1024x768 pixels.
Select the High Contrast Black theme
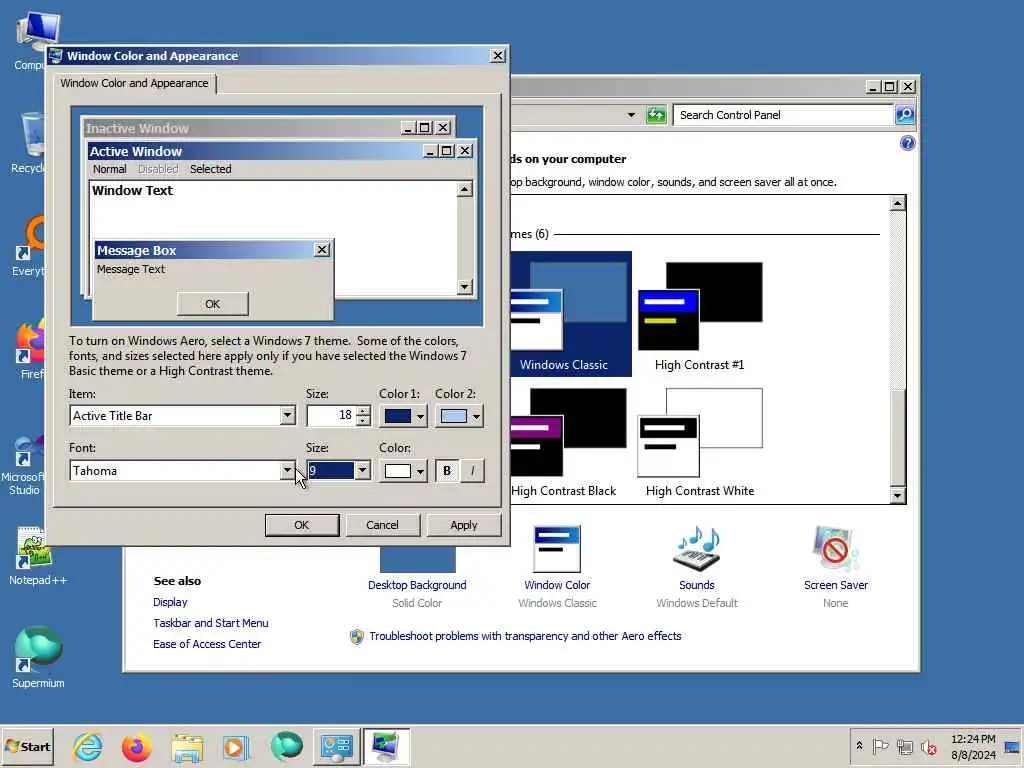click(564, 442)
